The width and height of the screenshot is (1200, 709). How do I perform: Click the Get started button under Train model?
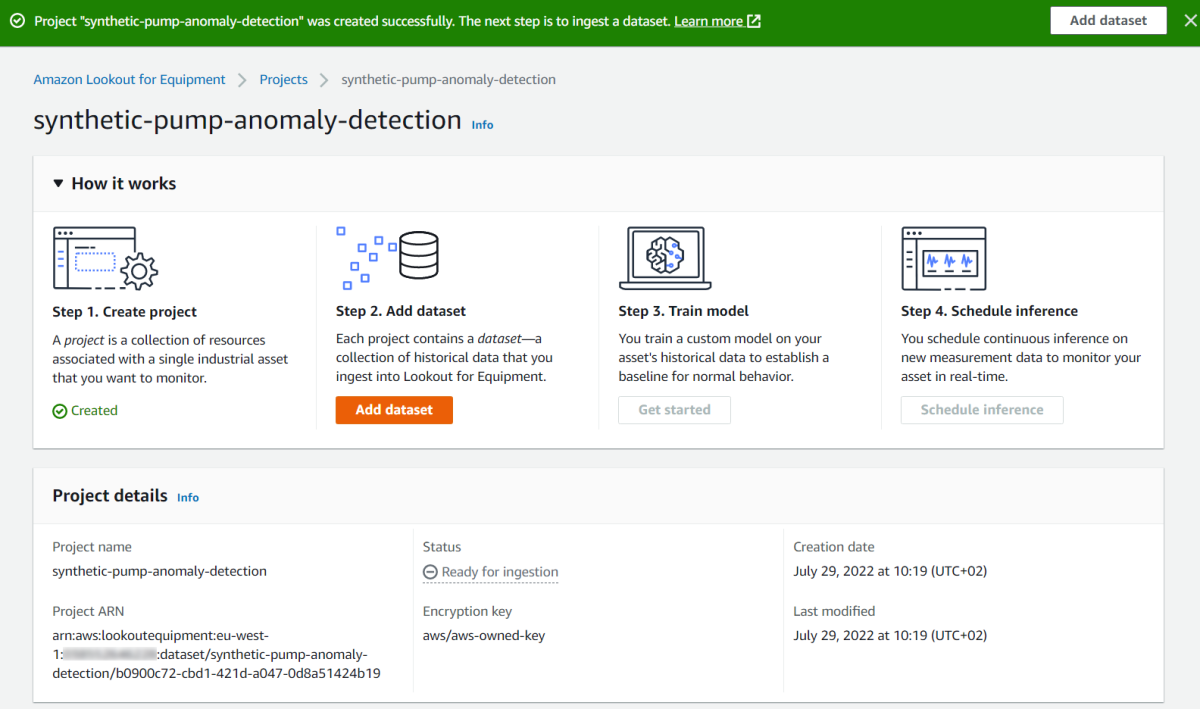pos(674,410)
